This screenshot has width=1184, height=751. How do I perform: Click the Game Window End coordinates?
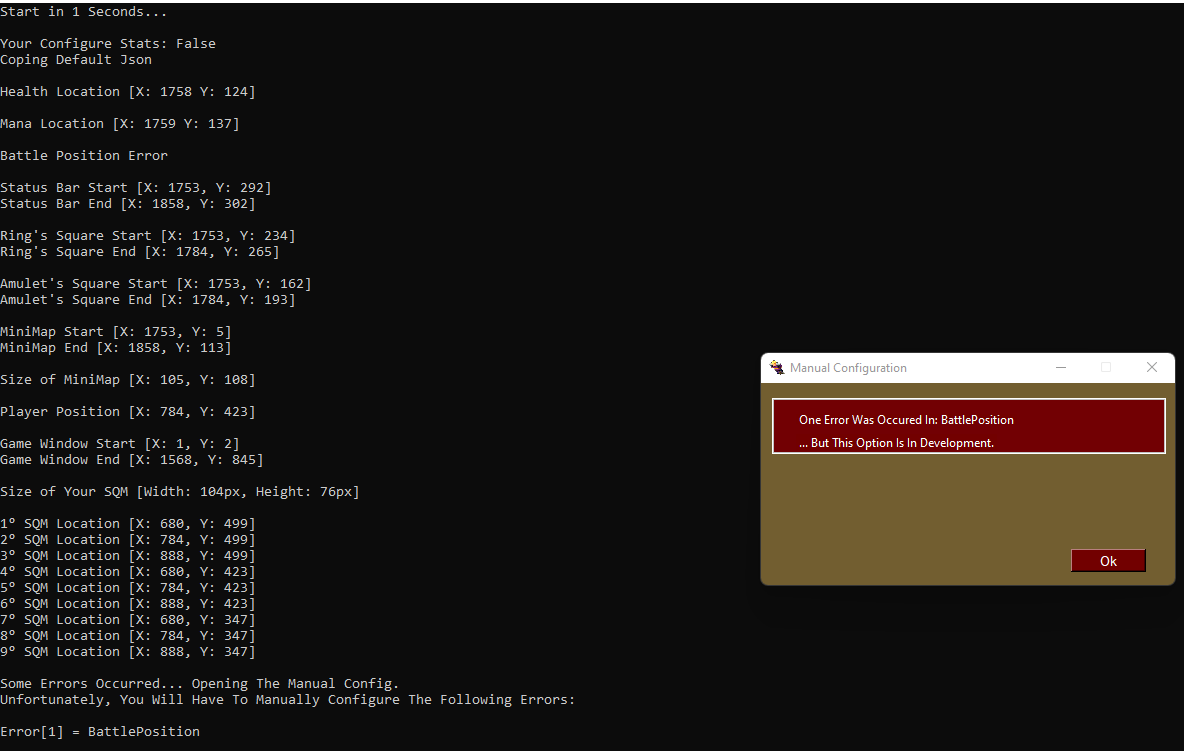(131, 459)
